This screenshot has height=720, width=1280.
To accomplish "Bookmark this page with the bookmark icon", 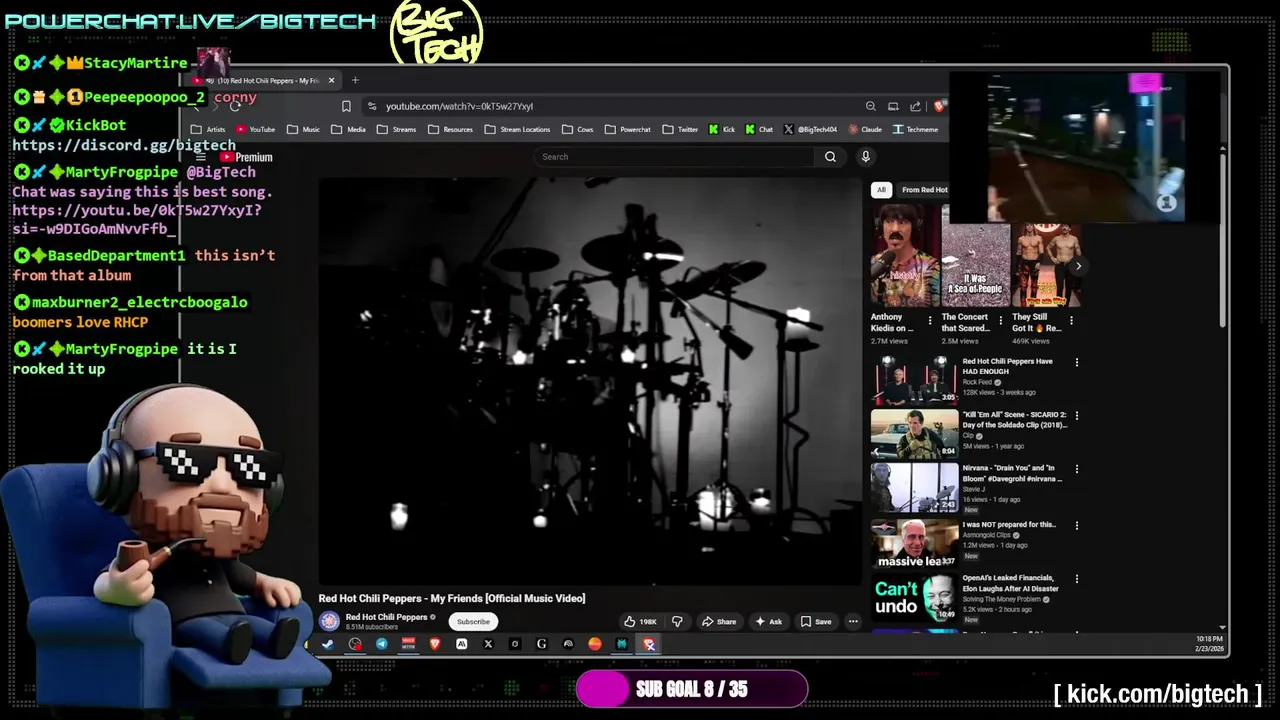I will pos(346,106).
